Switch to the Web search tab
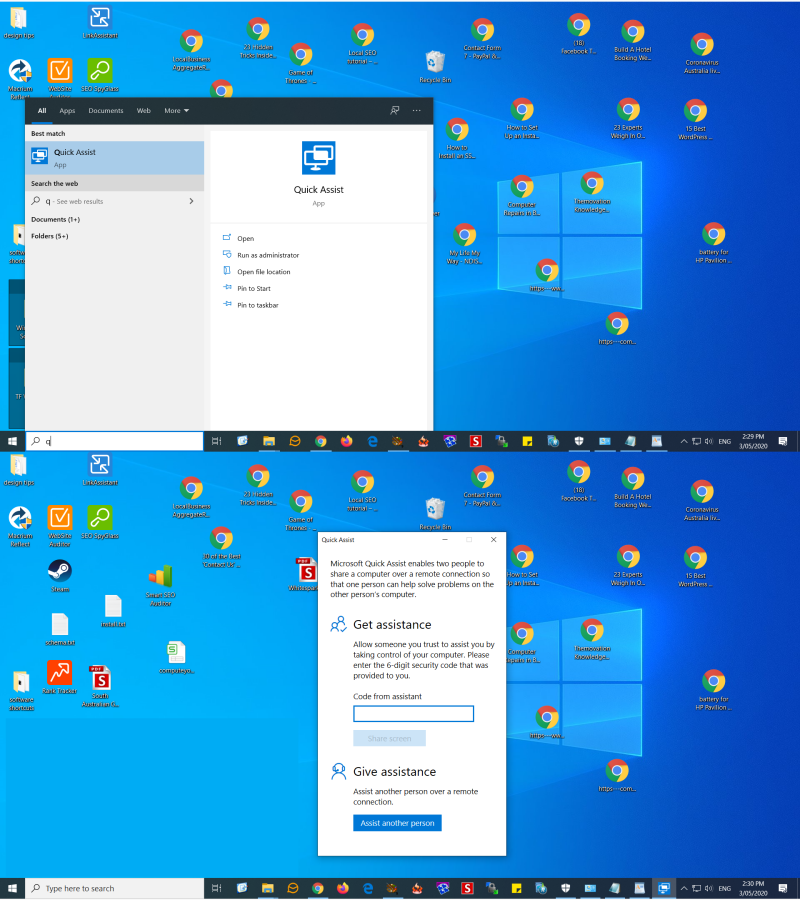Image resolution: width=800 pixels, height=900 pixels. pos(143,111)
